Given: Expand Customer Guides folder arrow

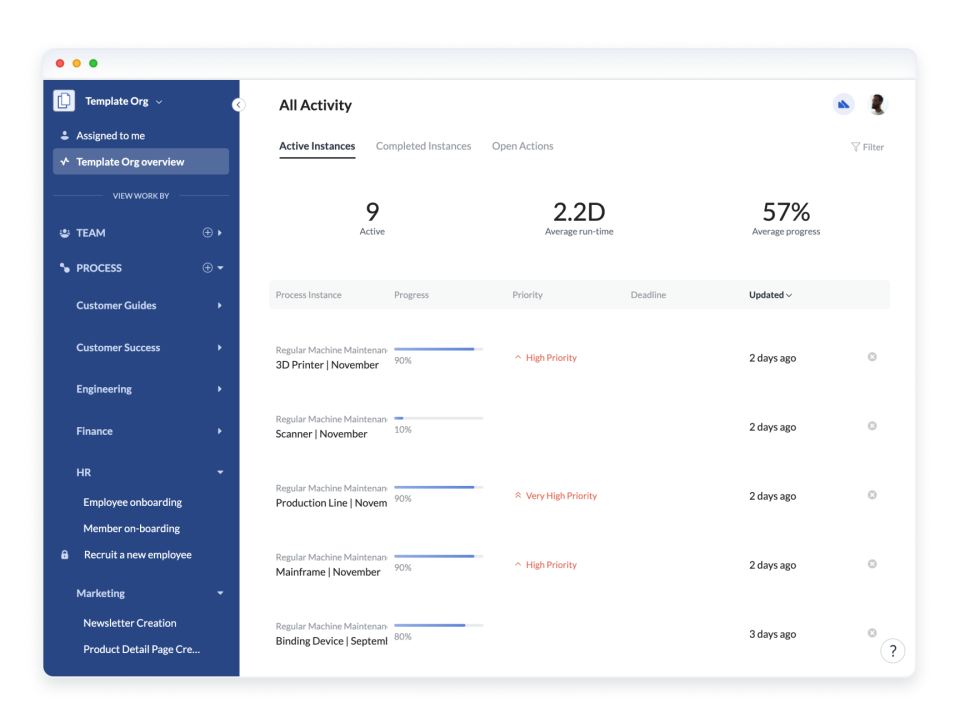Looking at the screenshot, I should [x=220, y=305].
